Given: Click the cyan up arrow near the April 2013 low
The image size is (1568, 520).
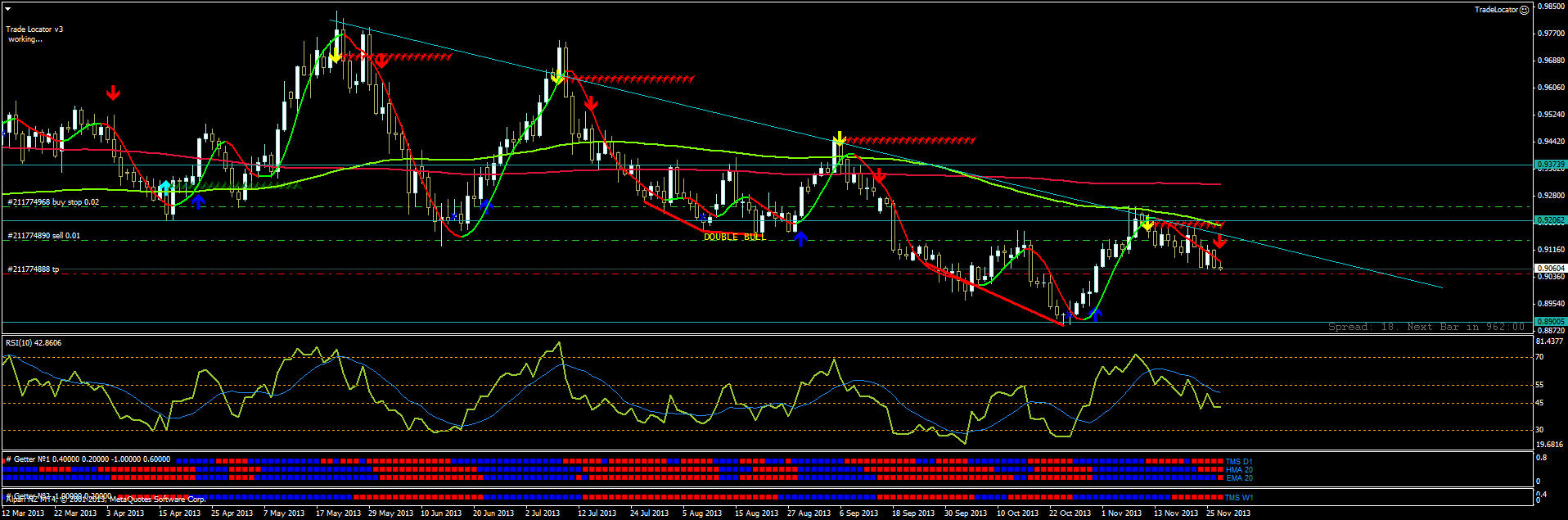Looking at the screenshot, I should click(166, 187).
